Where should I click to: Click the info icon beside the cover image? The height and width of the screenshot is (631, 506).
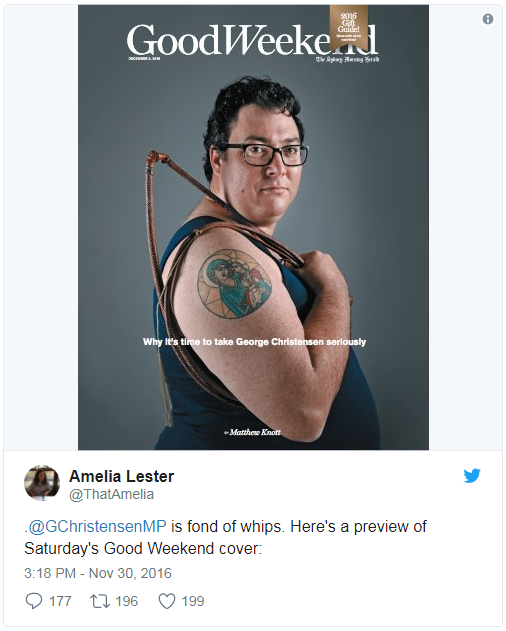[487, 19]
